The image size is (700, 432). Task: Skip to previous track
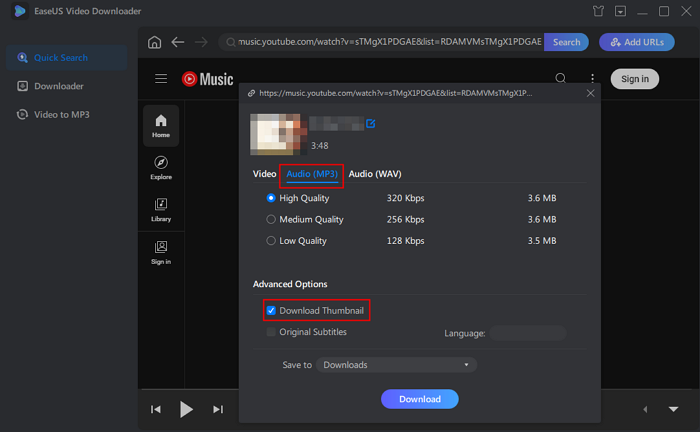(156, 409)
